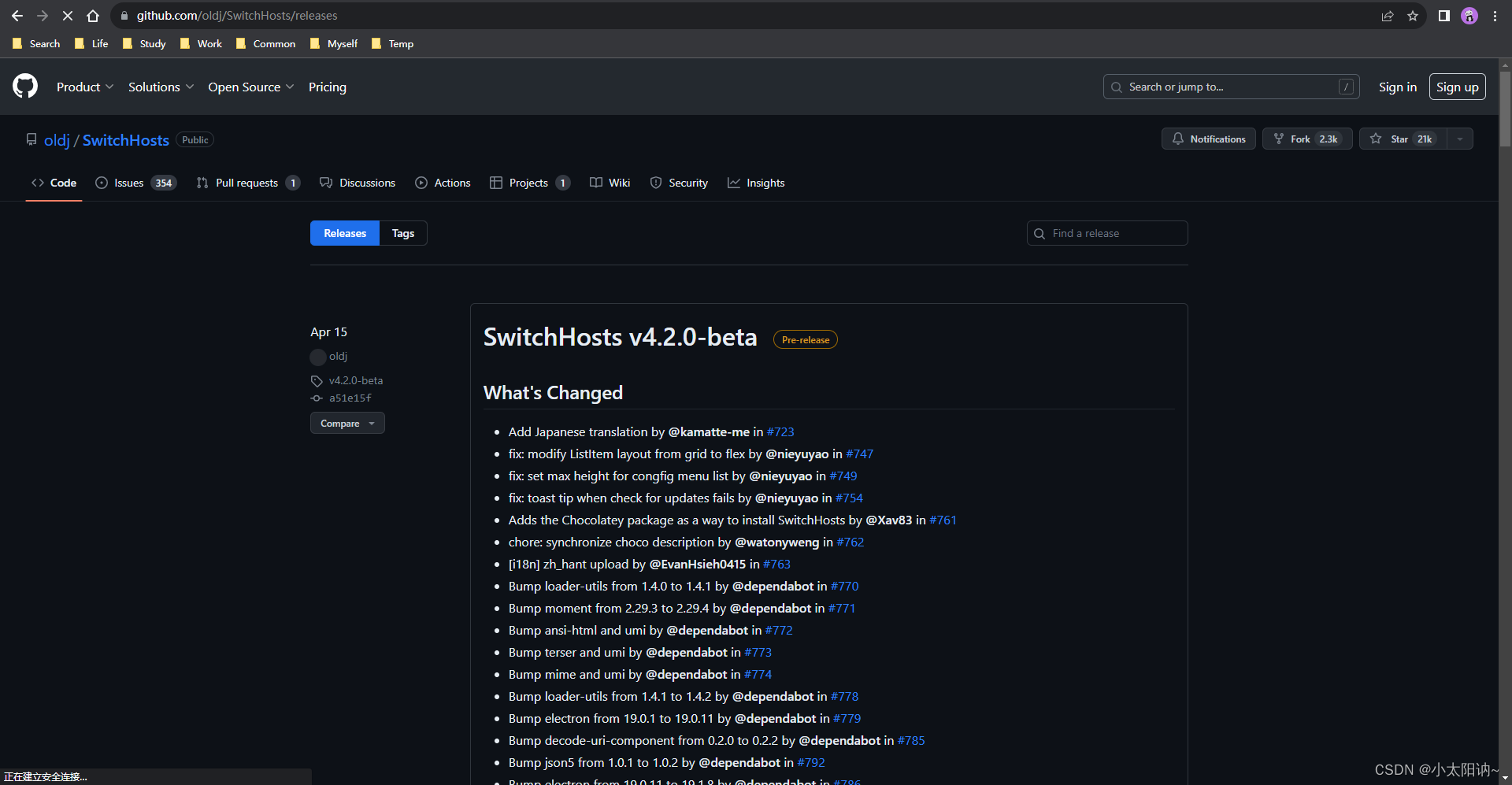1512x785 pixels.
Task: Open the Wiki tab
Action: tap(610, 183)
